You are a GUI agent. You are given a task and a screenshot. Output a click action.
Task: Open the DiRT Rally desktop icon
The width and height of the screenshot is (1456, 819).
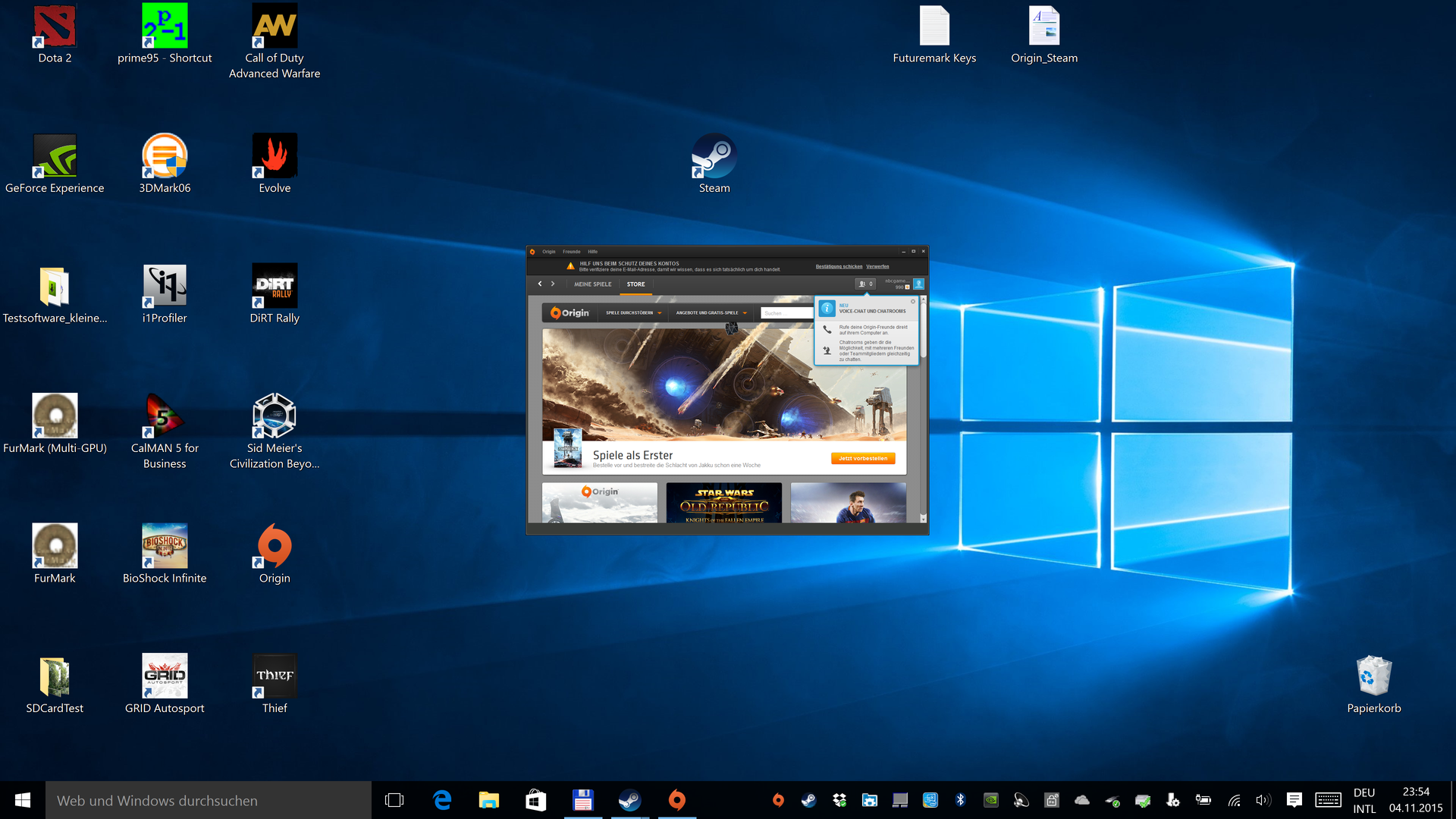point(275,286)
